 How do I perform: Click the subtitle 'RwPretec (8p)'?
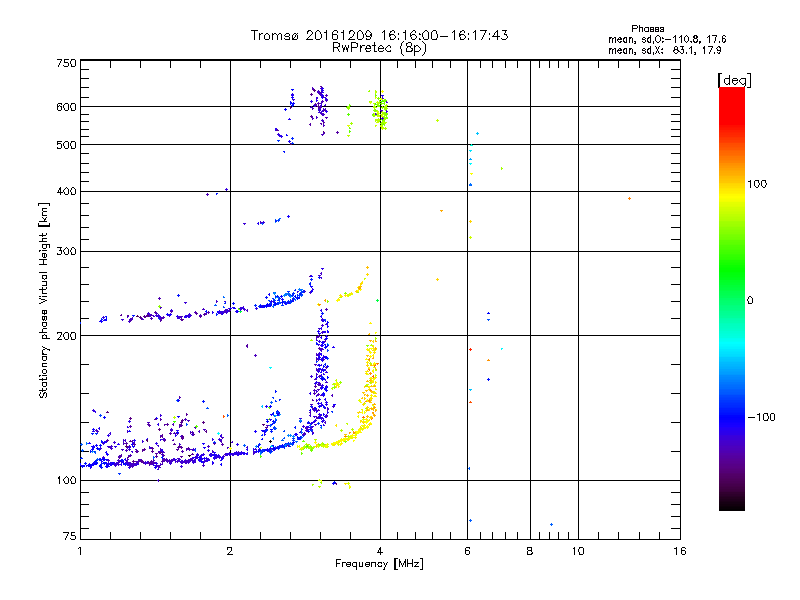[x=379, y=48]
